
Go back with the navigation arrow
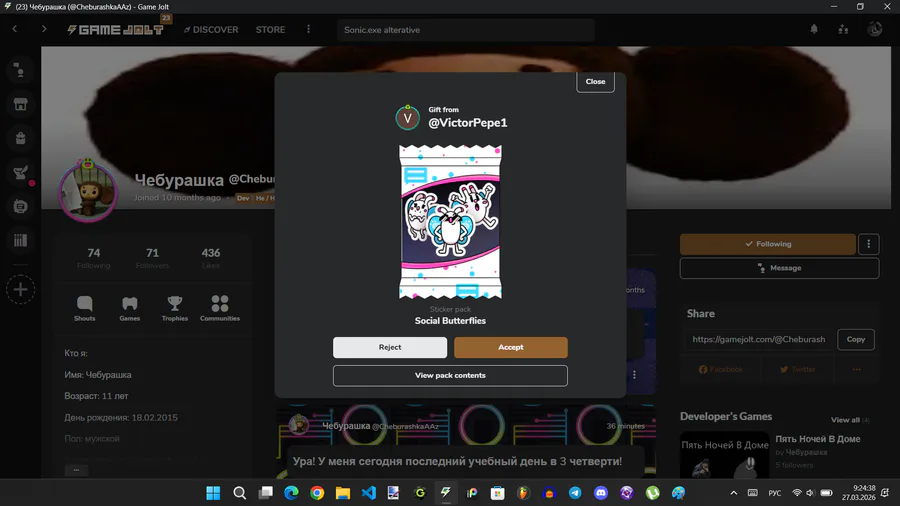(x=15, y=29)
